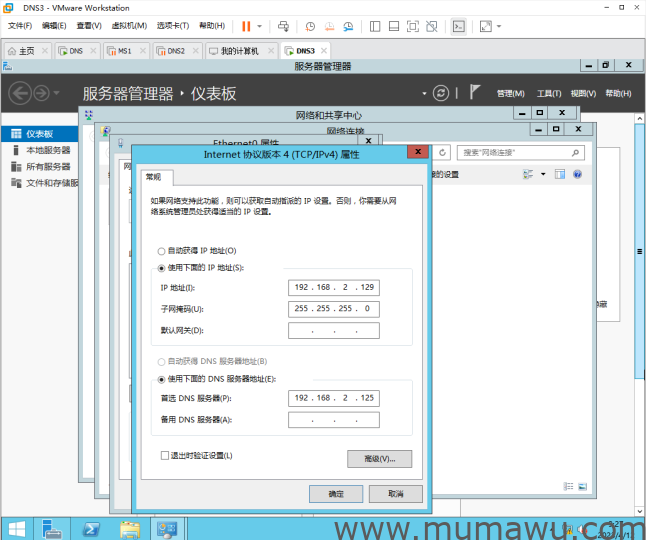Image resolution: width=646 pixels, height=540 pixels.
Task: Enable 退出时验证设置 checkbox
Action: pyautogui.click(x=165, y=455)
